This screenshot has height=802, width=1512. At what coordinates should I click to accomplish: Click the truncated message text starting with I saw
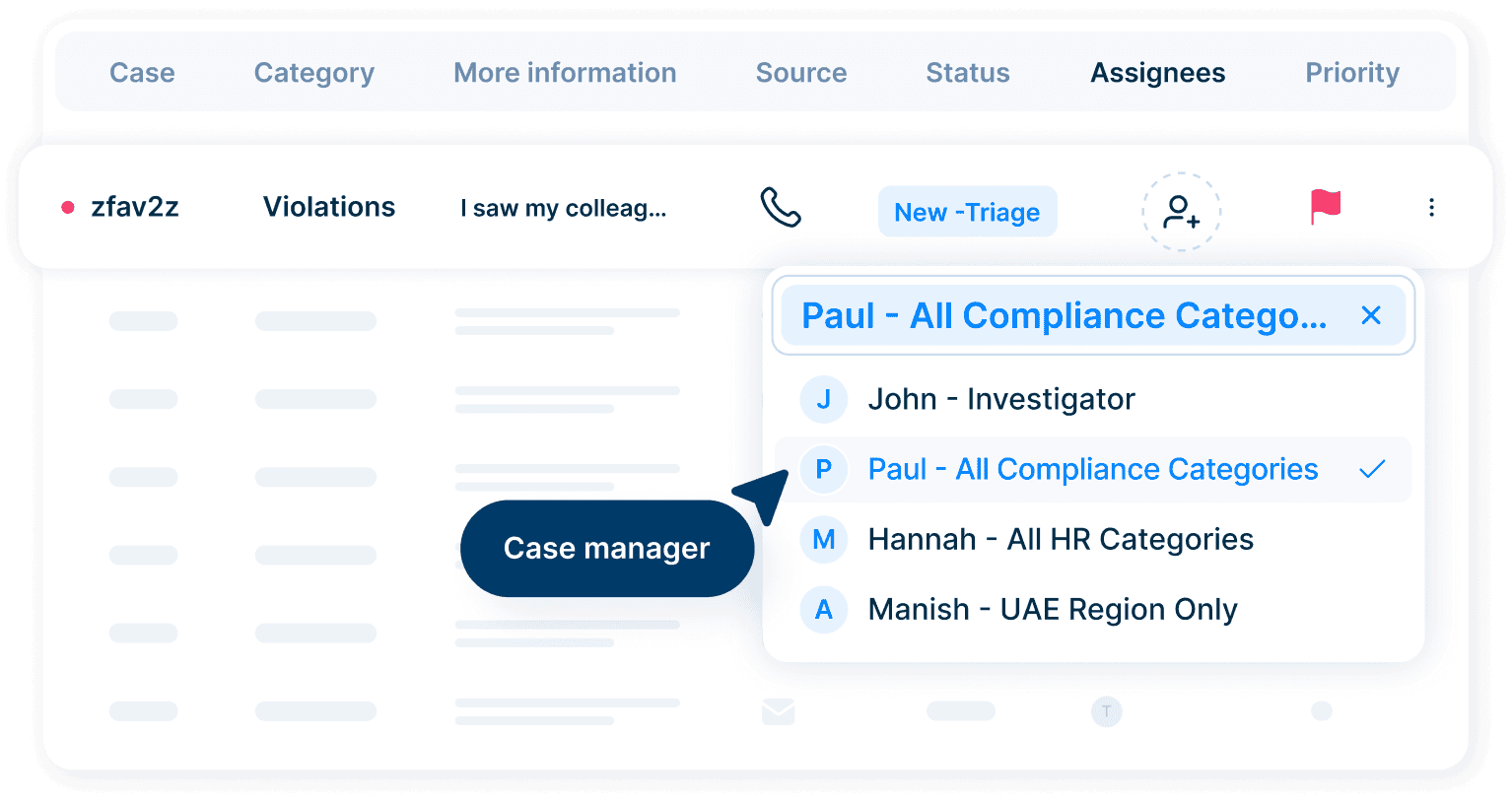click(564, 208)
